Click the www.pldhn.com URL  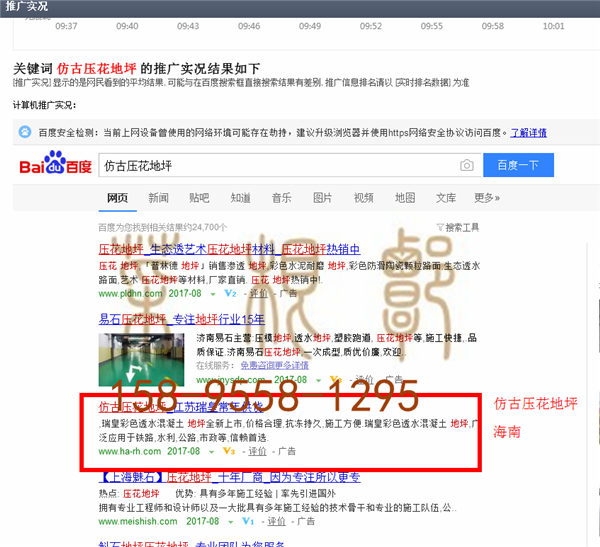coord(130,294)
